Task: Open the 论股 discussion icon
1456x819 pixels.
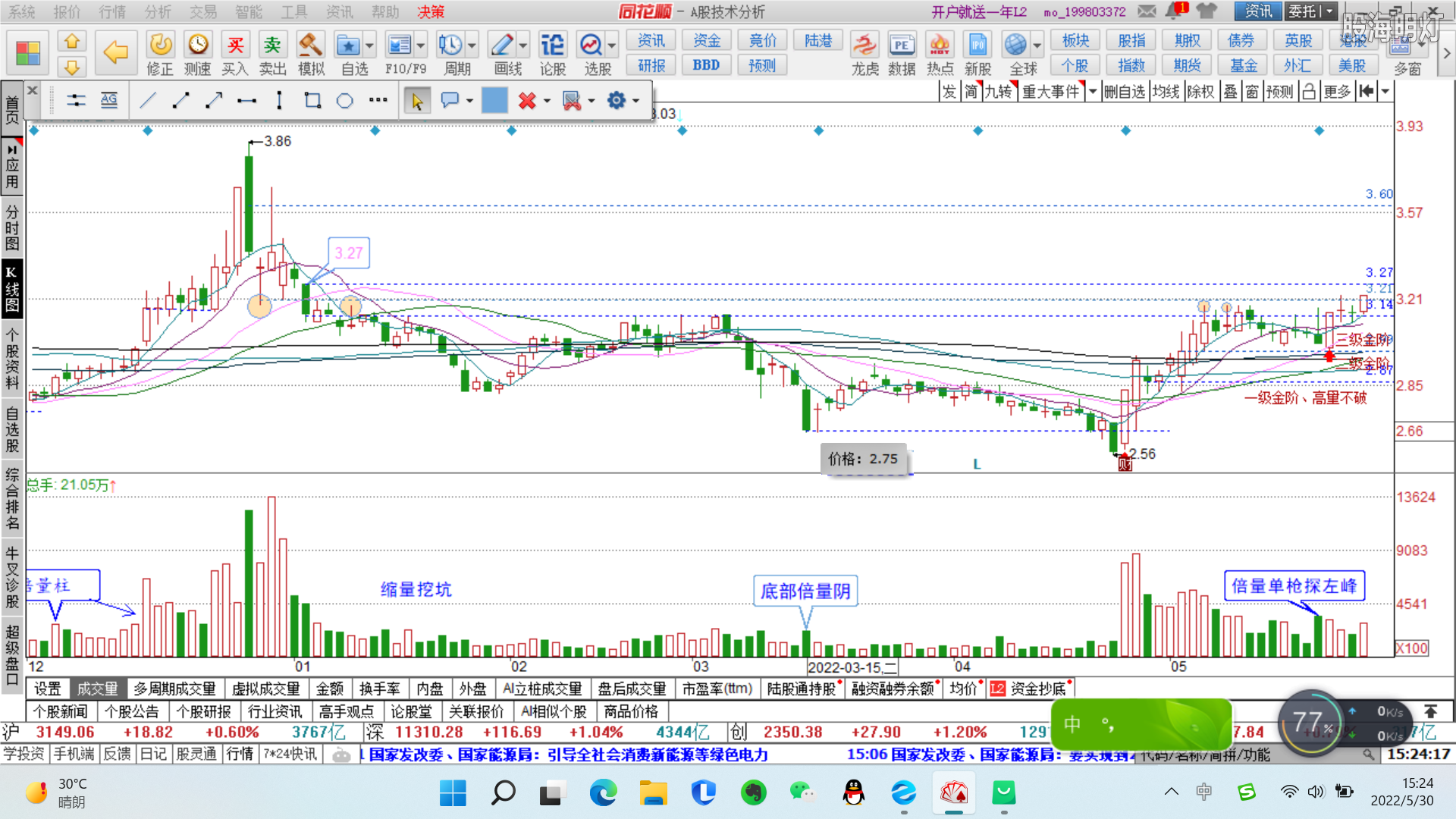Action: pos(552,45)
